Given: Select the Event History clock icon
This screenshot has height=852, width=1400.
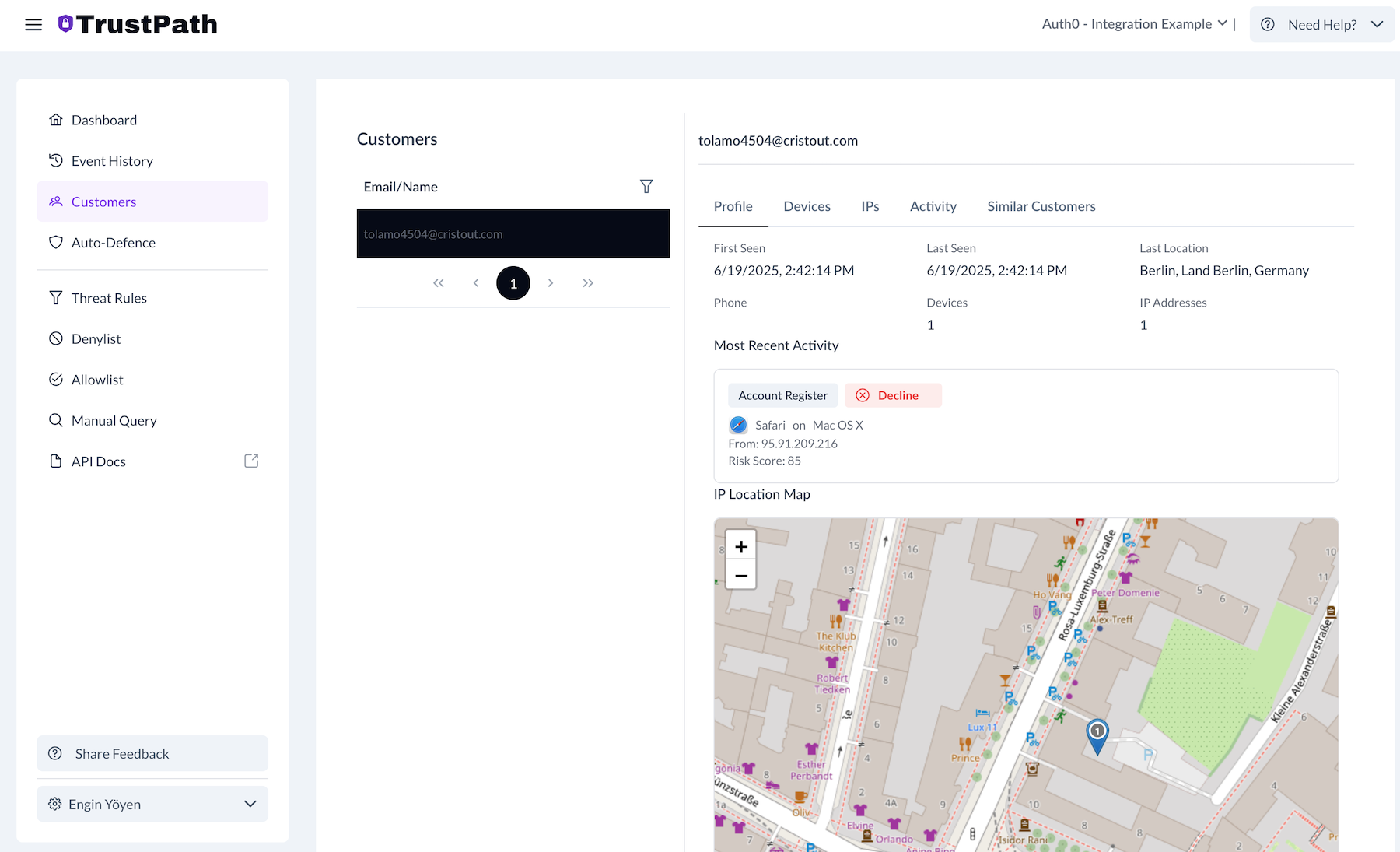Looking at the screenshot, I should point(55,160).
